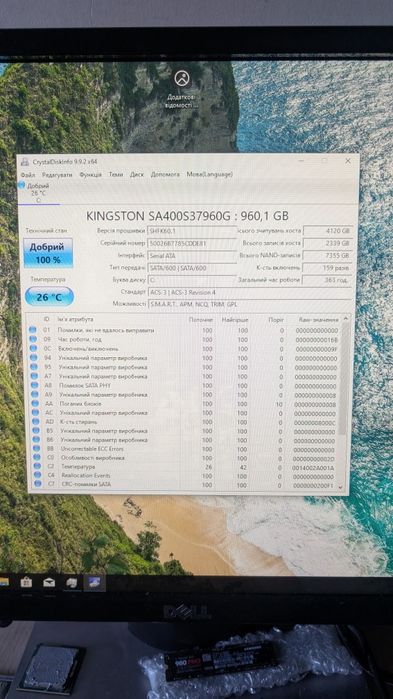The width and height of the screenshot is (393, 699).
Task: Click the standard field ACS-3 Revision 4
Action: click(x=250, y=292)
